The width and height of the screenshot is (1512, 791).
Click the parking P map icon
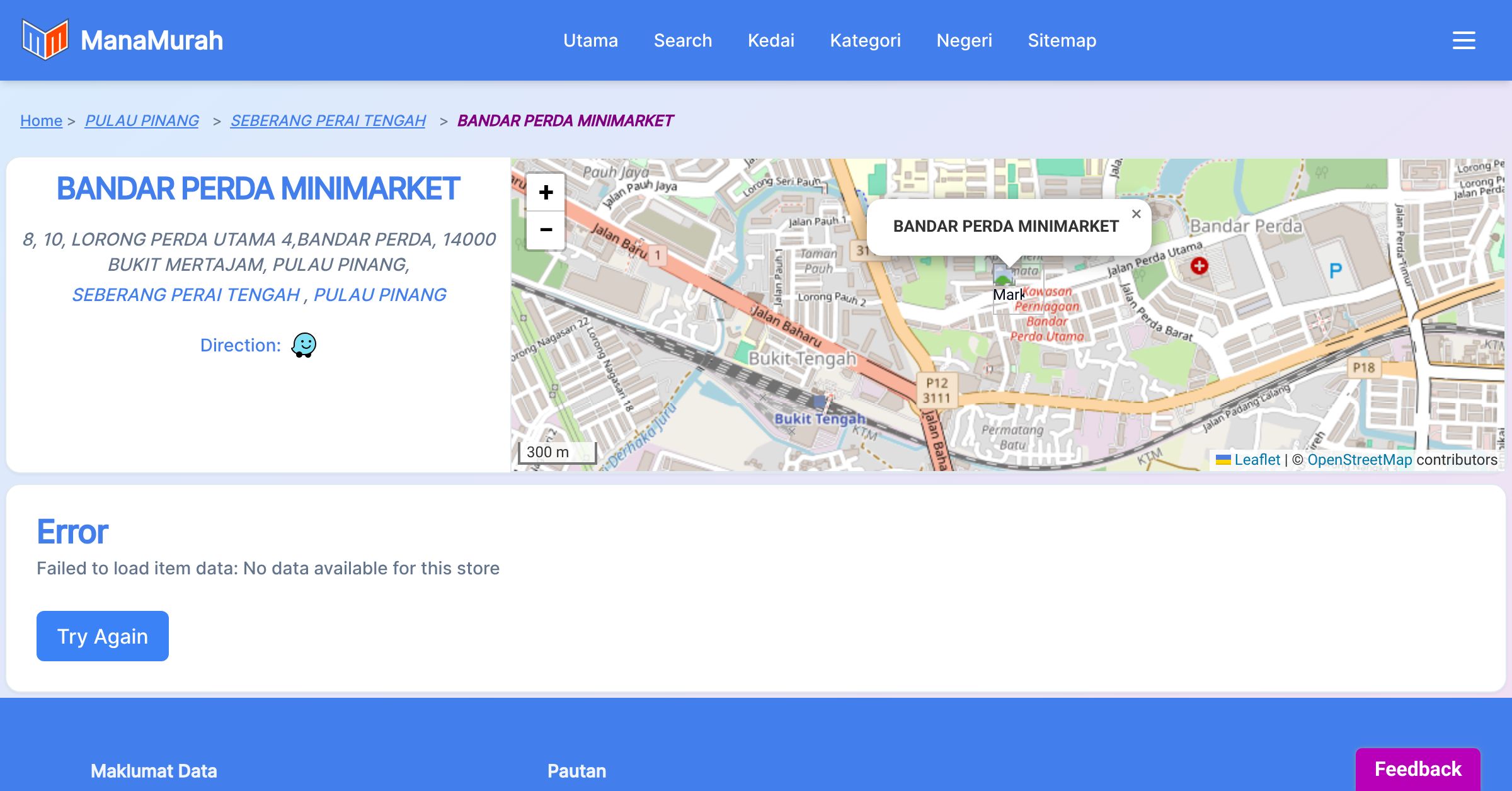1335,271
